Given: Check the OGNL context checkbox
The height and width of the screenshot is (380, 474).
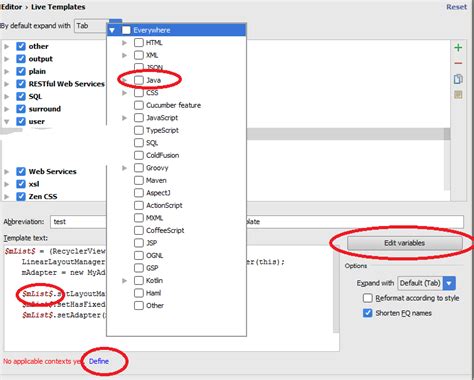Looking at the screenshot, I should tap(139, 255).
